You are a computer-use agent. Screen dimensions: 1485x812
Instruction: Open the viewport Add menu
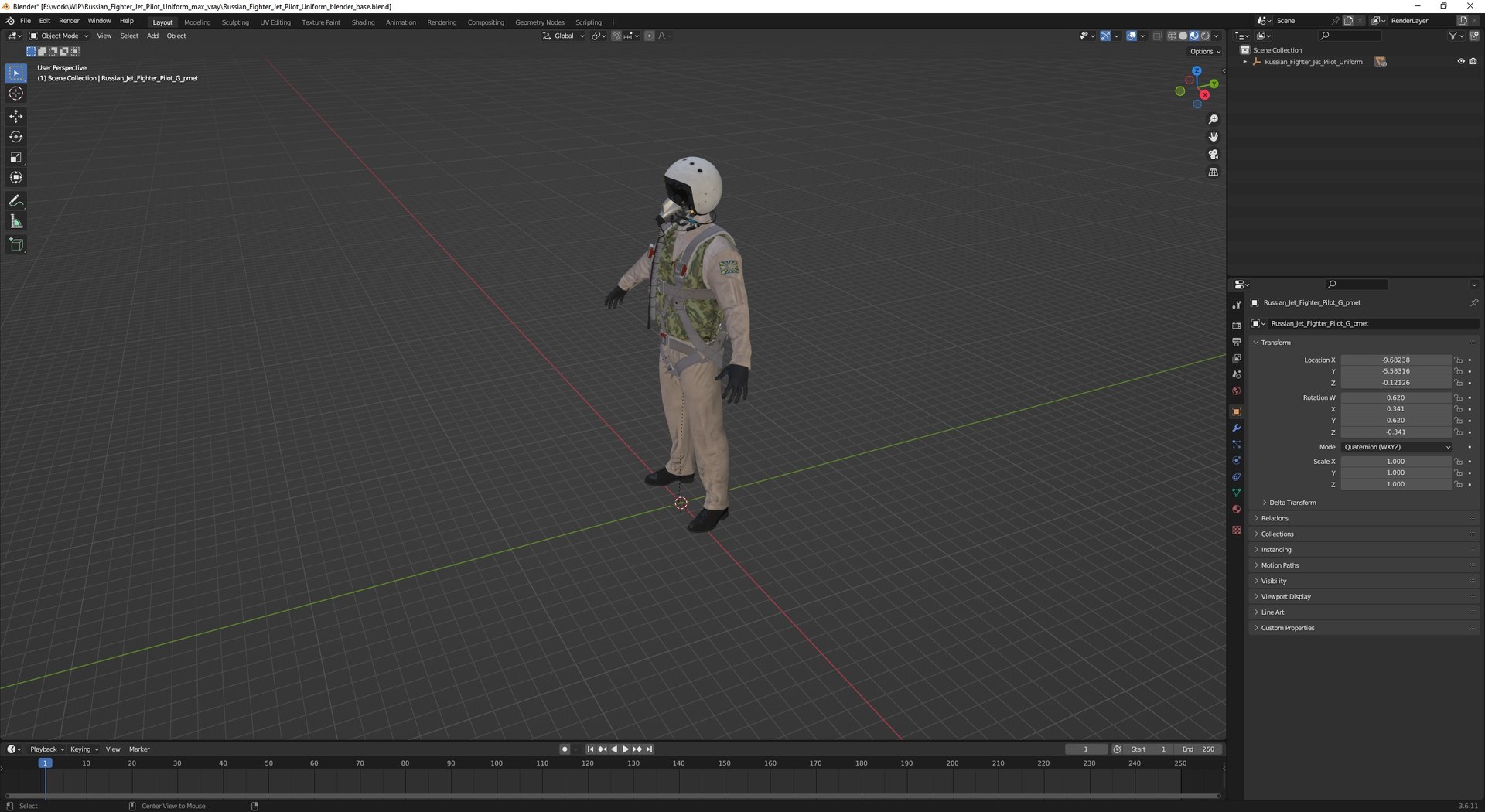[152, 36]
